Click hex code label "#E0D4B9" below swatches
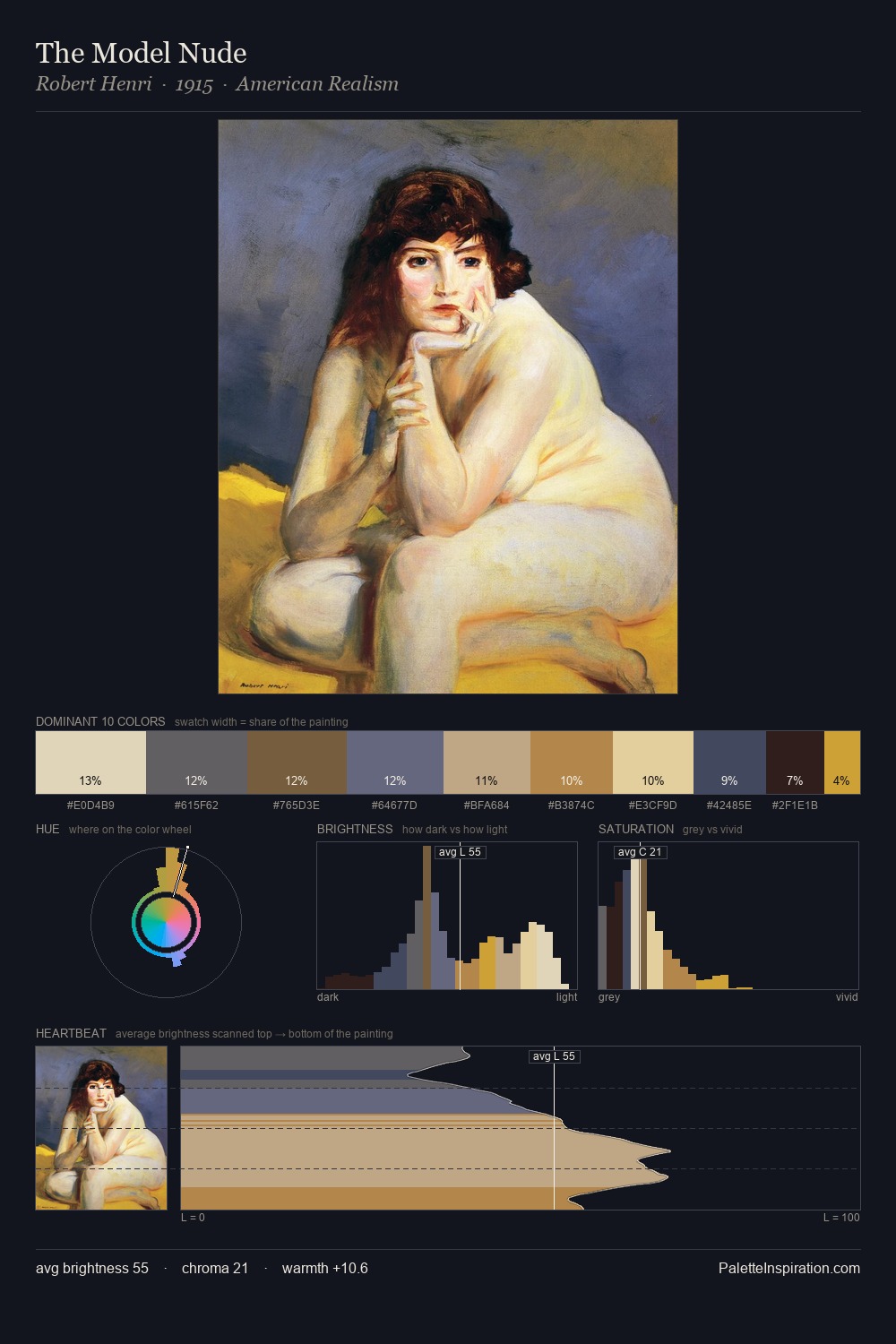 point(90,806)
